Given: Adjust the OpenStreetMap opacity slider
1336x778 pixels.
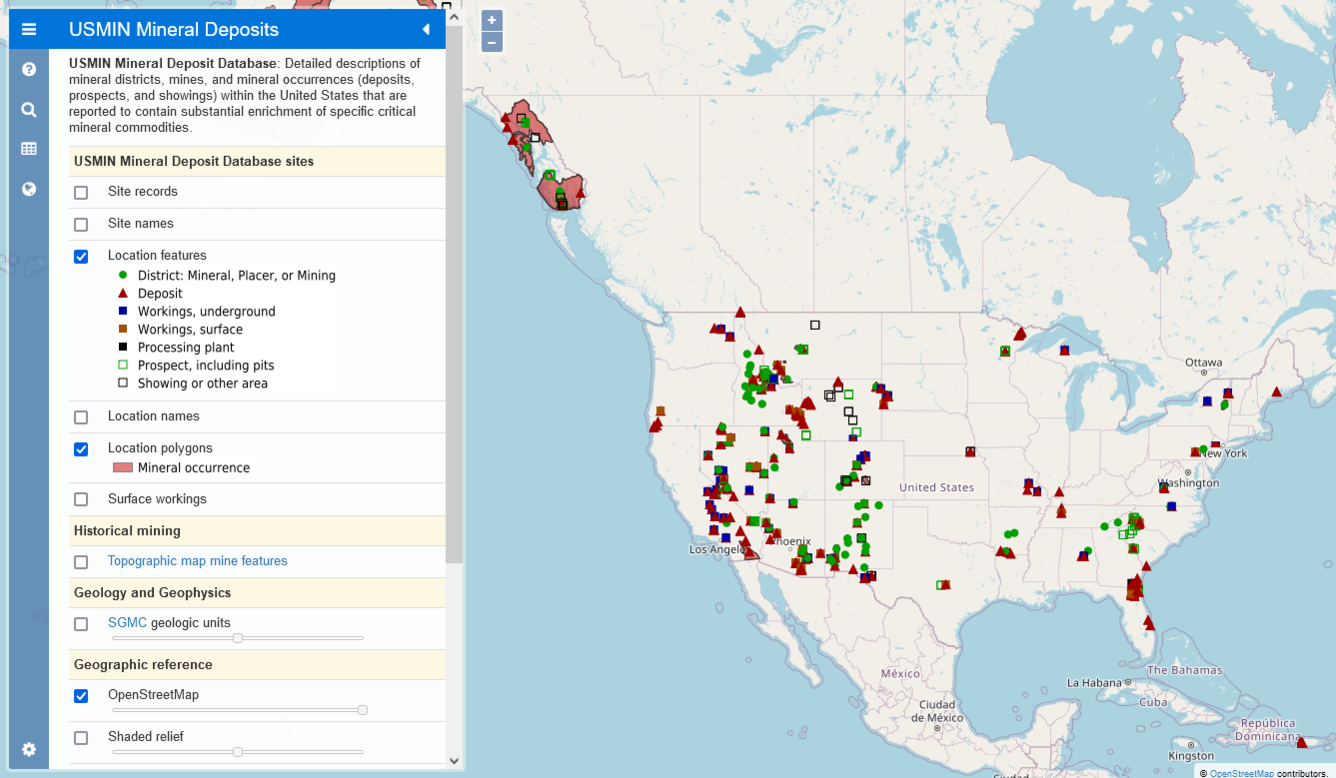Looking at the screenshot, I should [x=362, y=710].
